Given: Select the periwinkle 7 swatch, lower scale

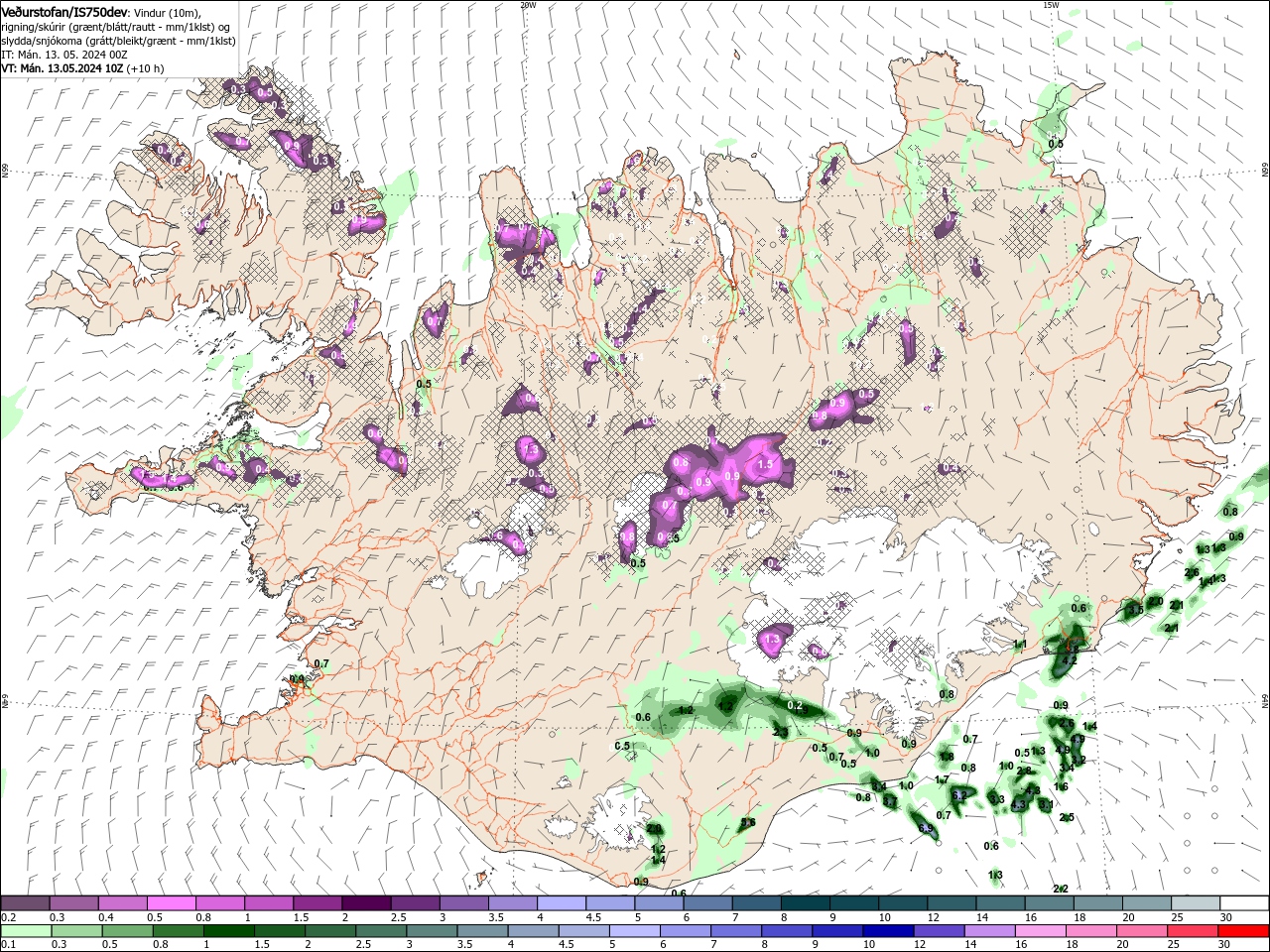Looking at the screenshot, I should (736, 931).
